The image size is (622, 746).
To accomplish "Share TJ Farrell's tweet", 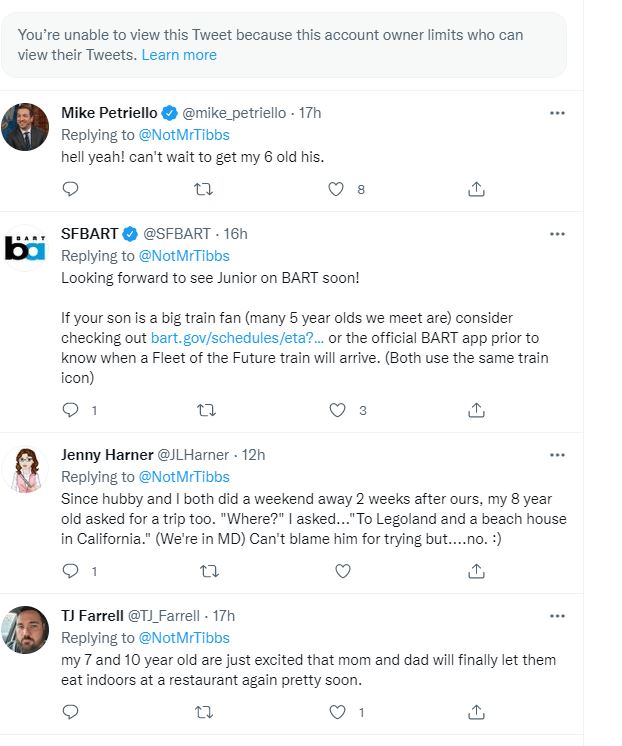I will click(x=476, y=712).
